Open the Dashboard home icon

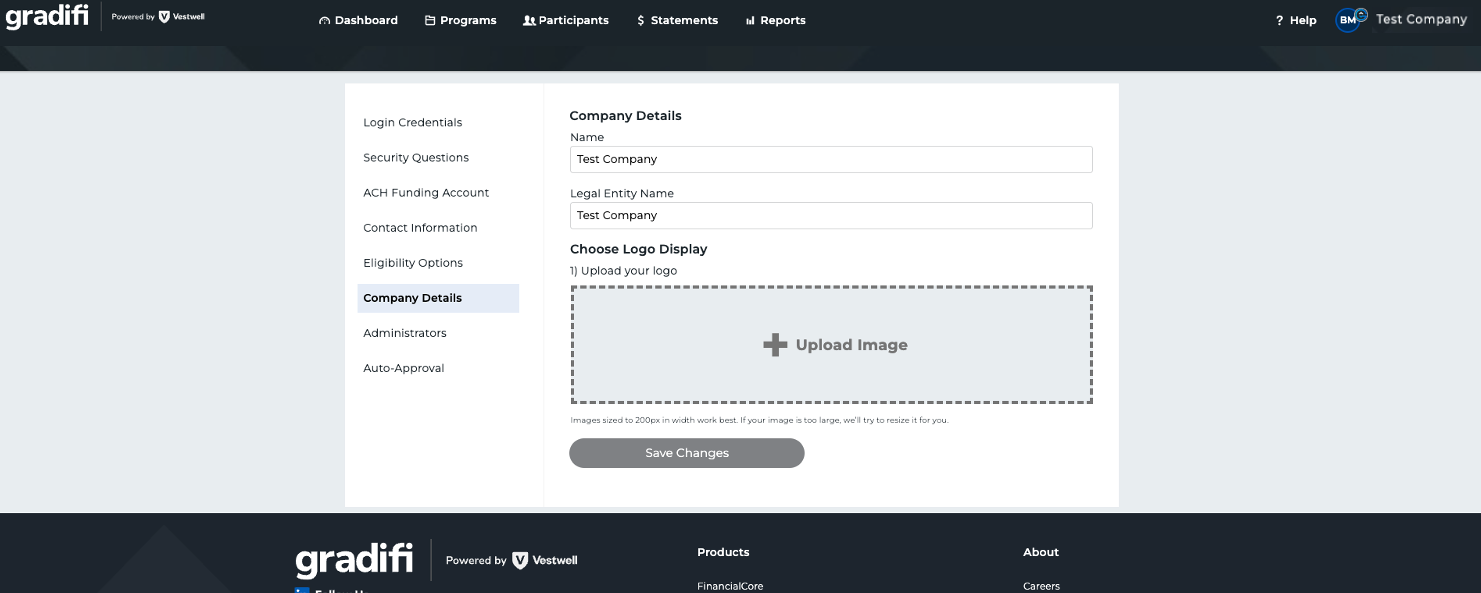click(324, 20)
